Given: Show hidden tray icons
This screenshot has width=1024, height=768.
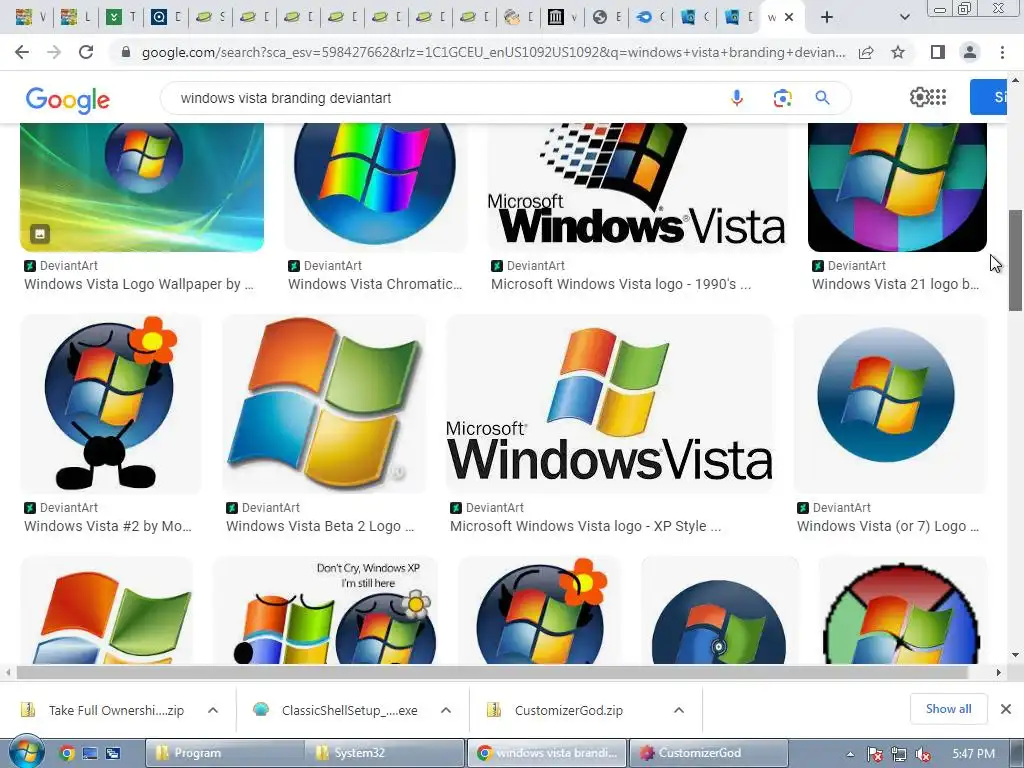Looking at the screenshot, I should pos(850,754).
